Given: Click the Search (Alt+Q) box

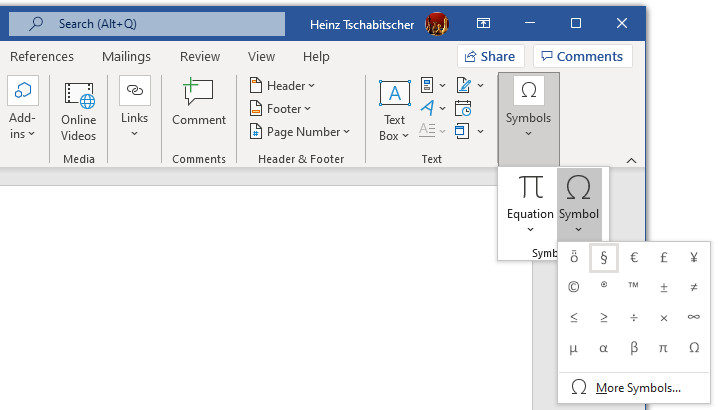Looking at the screenshot, I should point(147,24).
